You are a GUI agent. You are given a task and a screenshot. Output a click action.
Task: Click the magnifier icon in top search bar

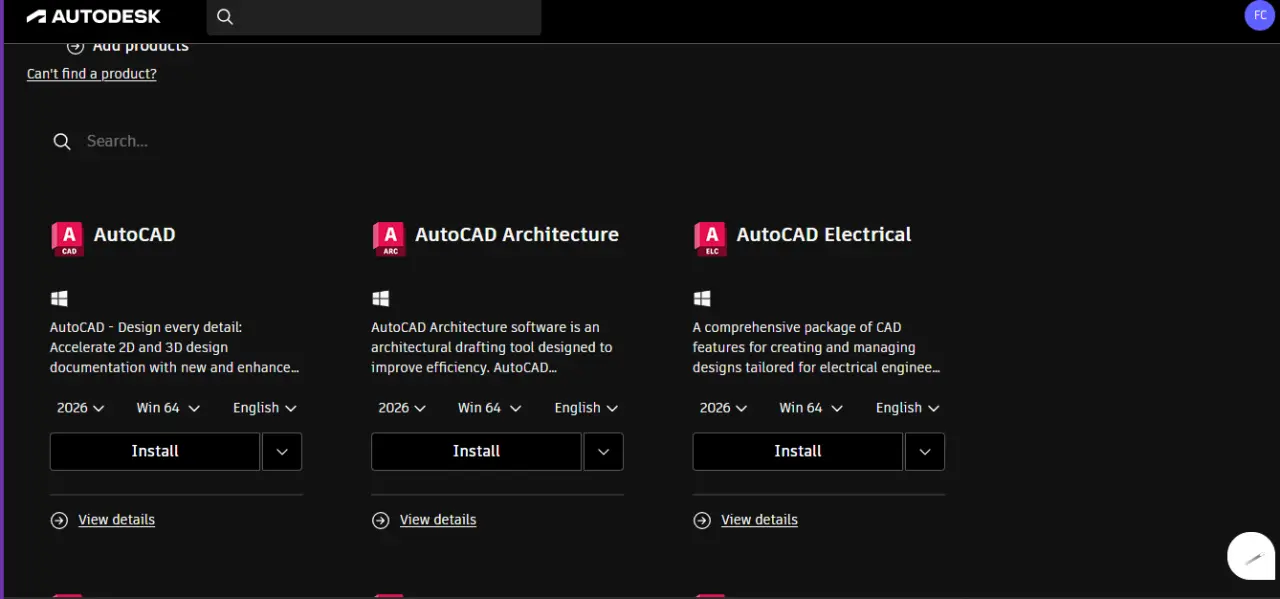click(x=225, y=17)
